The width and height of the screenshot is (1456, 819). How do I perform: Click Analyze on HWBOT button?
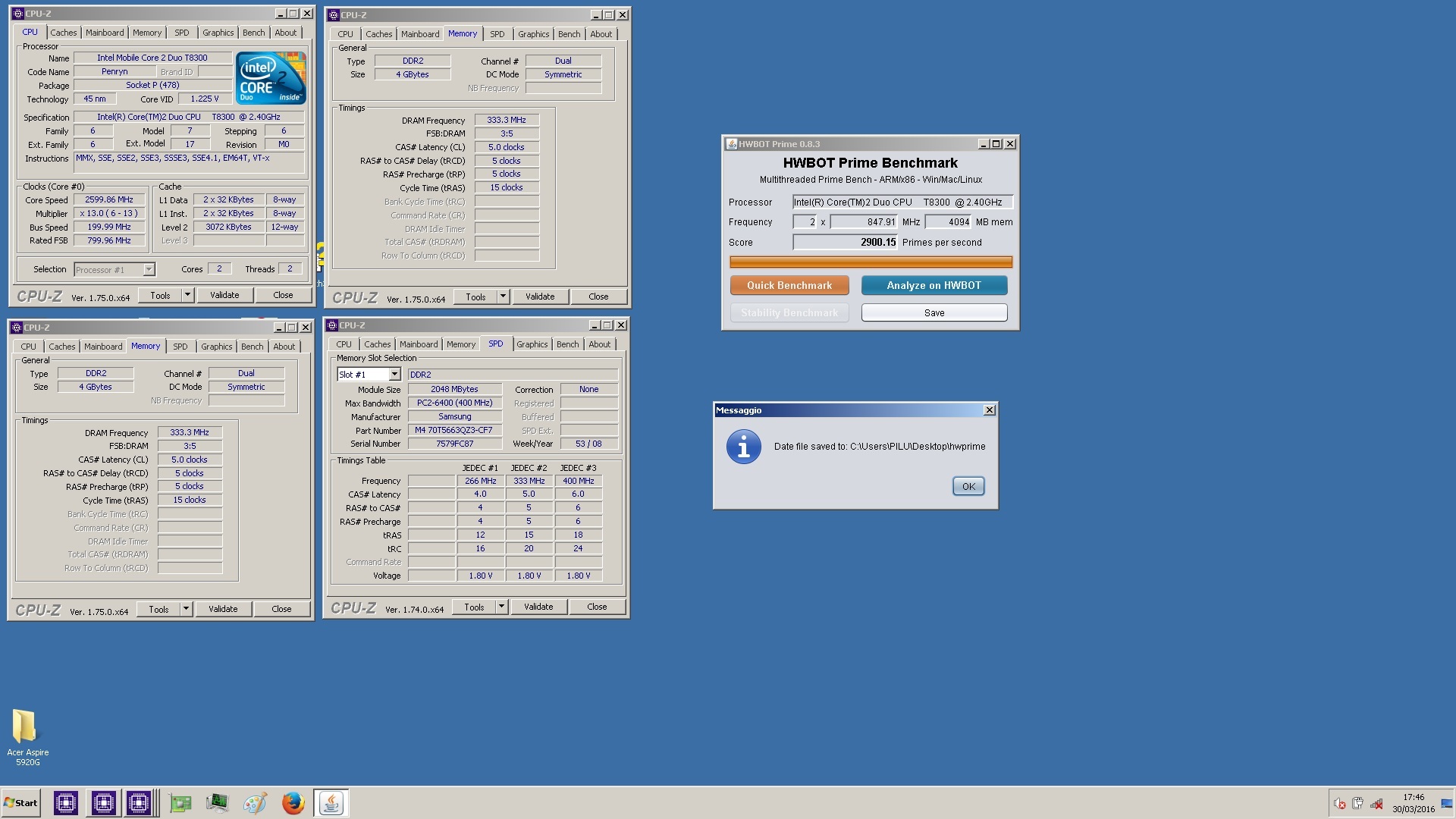(x=934, y=286)
